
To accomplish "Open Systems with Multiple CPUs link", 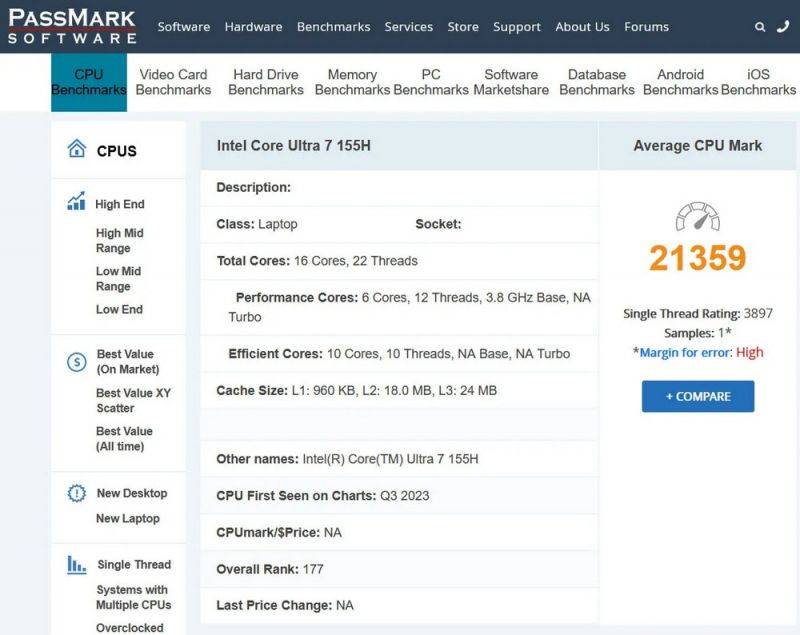I will 134,597.
